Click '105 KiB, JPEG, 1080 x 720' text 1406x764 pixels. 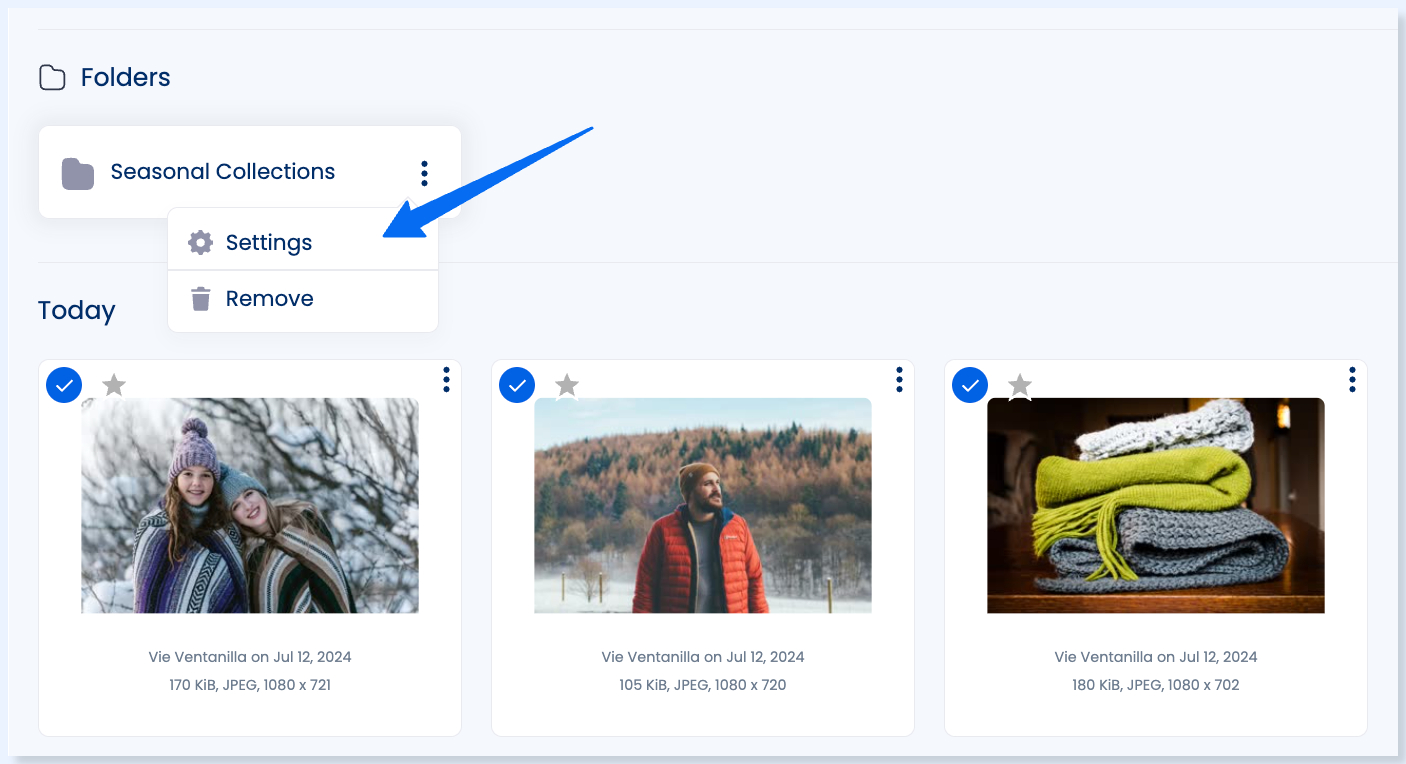coord(703,685)
